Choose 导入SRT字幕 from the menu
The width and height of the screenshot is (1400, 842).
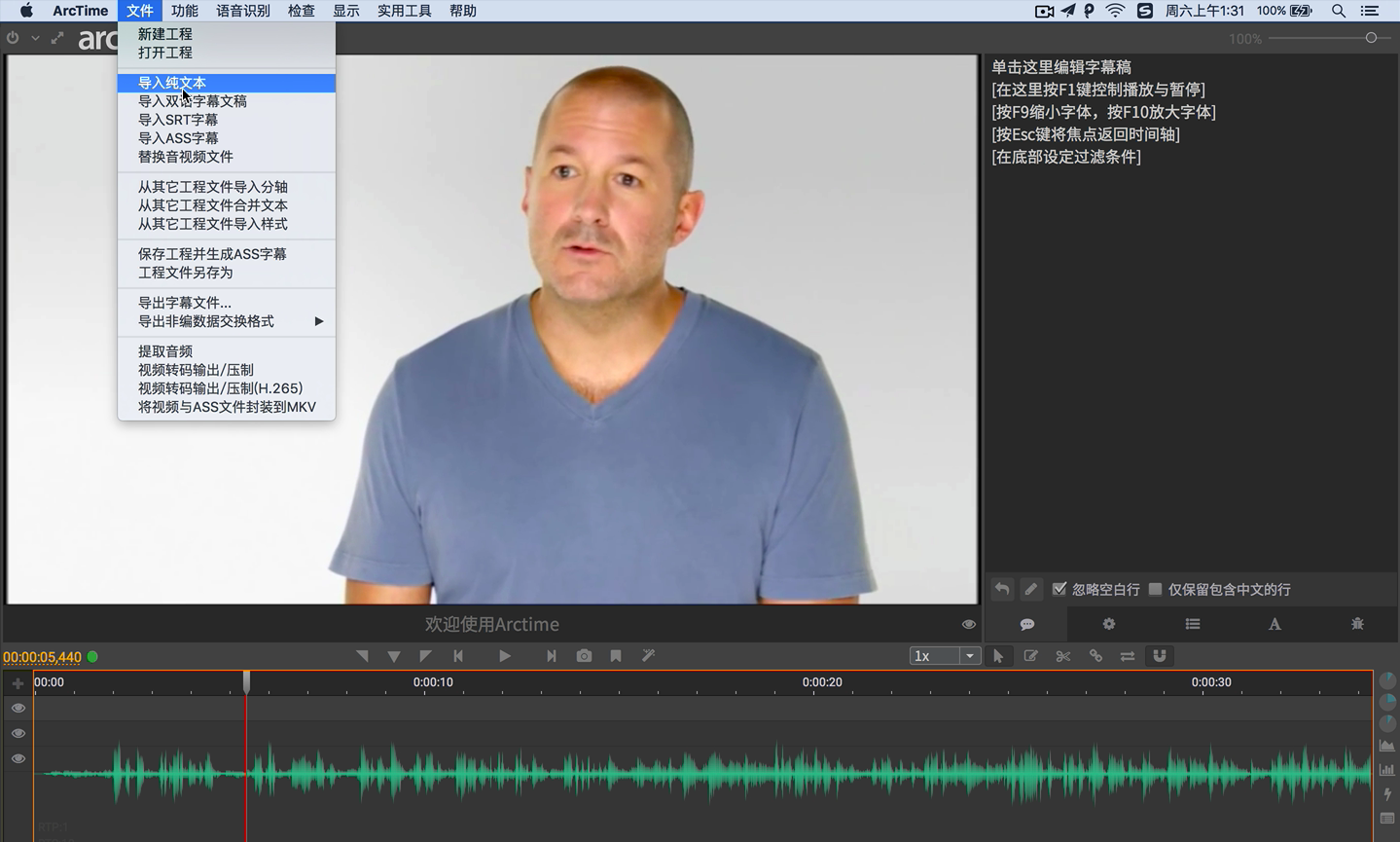(178, 120)
